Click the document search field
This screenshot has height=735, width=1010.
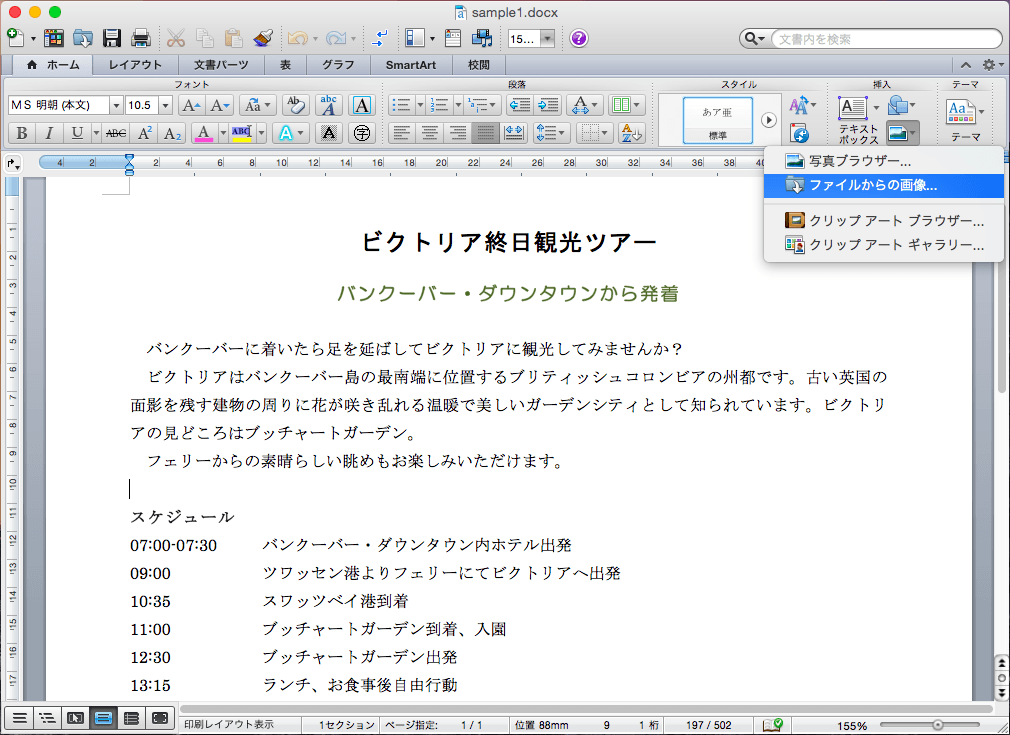coord(884,39)
